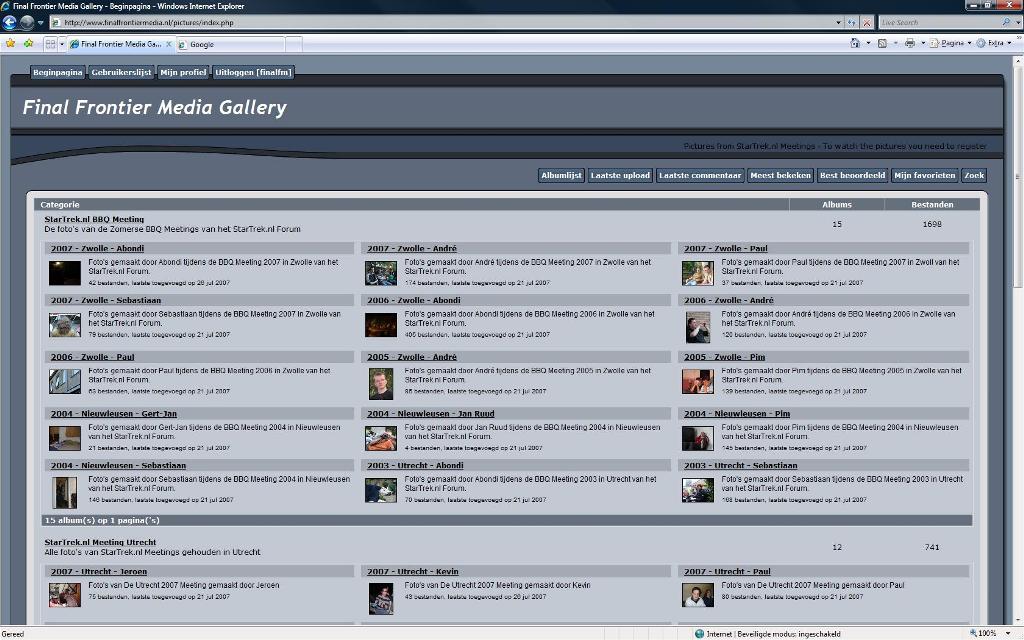This screenshot has height=640, width=1024.
Task: Close the Final Frontier Media Gallery tab
Action: [x=168, y=44]
